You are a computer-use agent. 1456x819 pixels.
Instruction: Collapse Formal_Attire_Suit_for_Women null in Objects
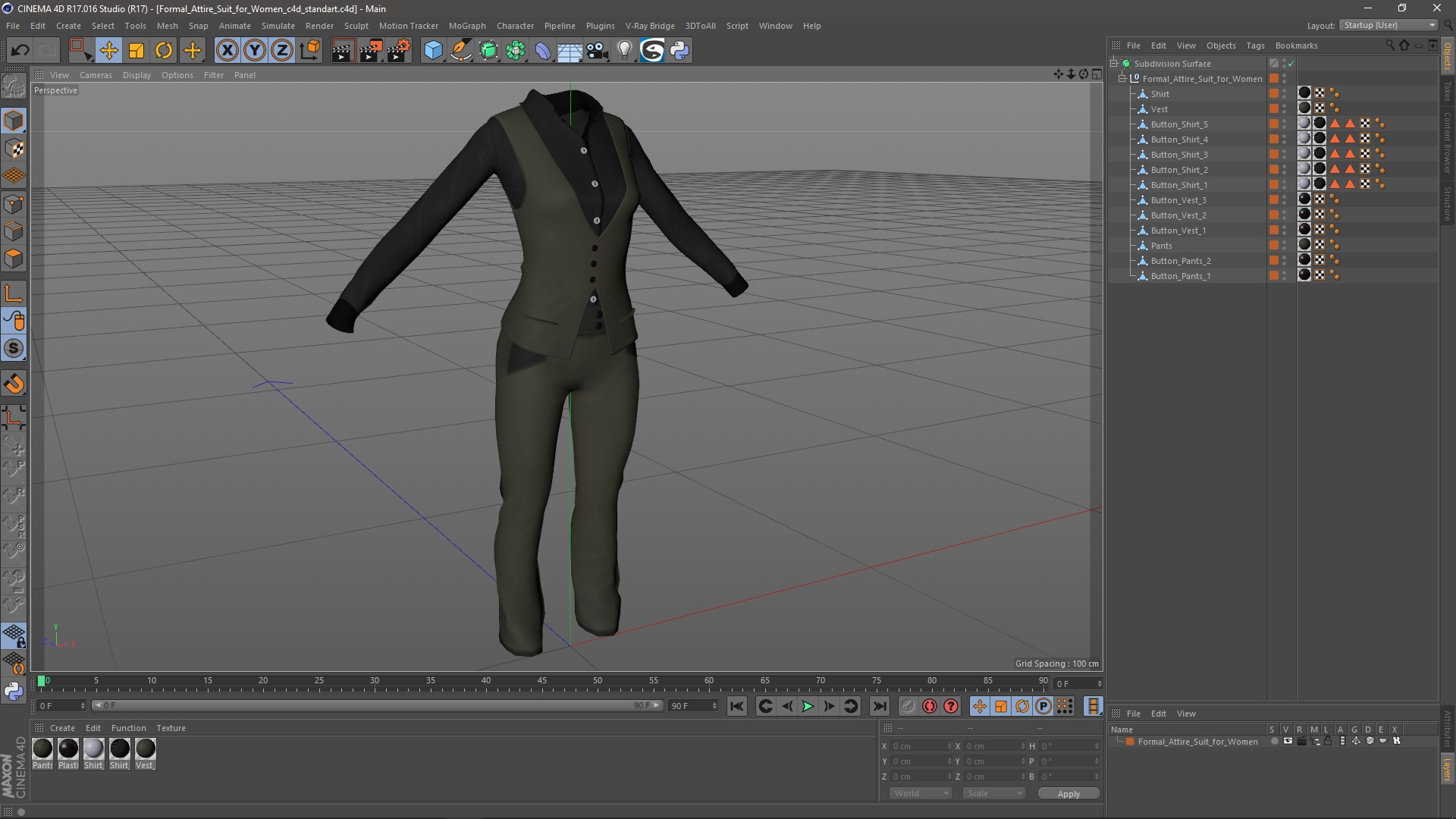coord(1122,79)
